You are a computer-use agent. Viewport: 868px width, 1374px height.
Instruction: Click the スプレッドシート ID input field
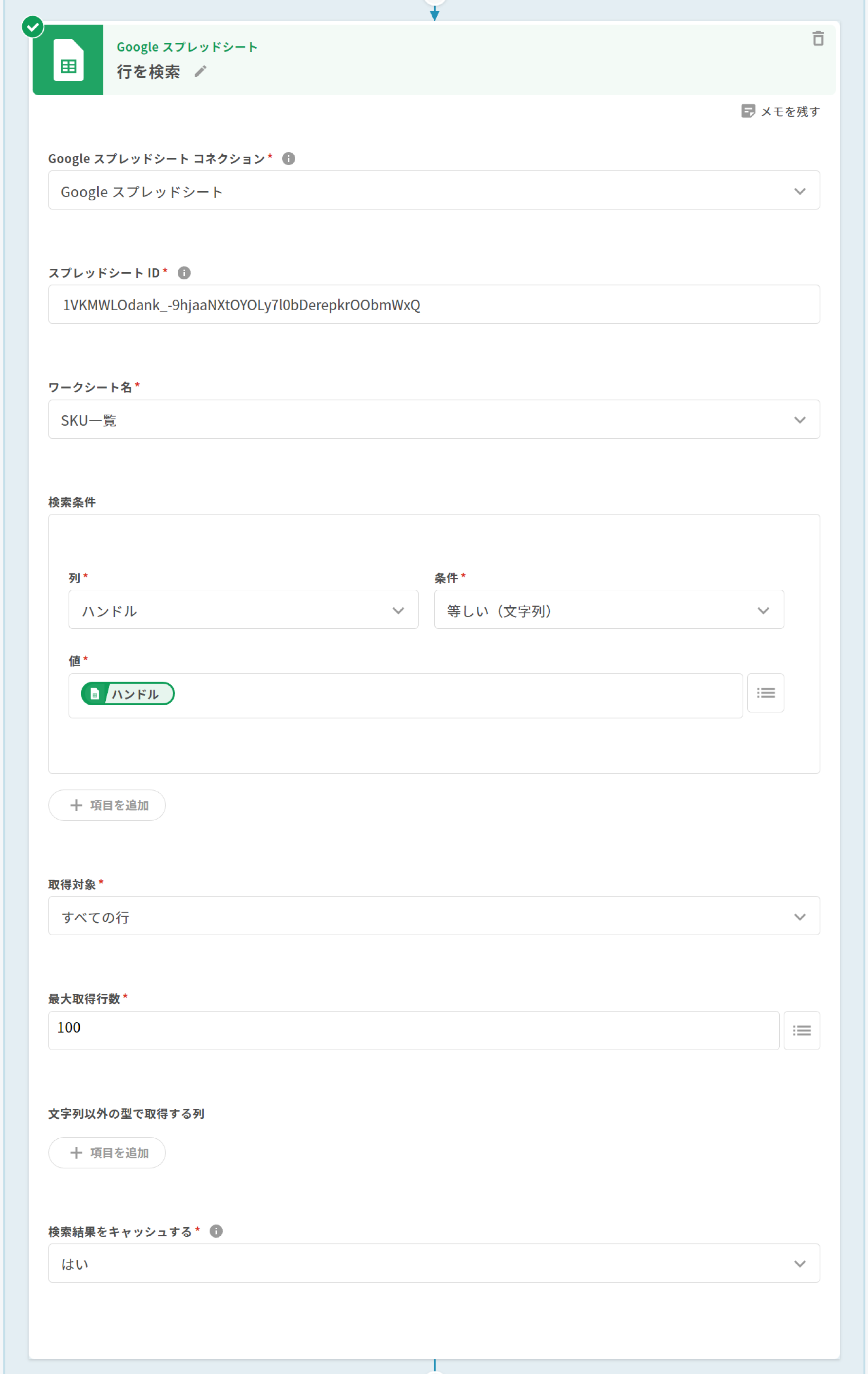[434, 305]
